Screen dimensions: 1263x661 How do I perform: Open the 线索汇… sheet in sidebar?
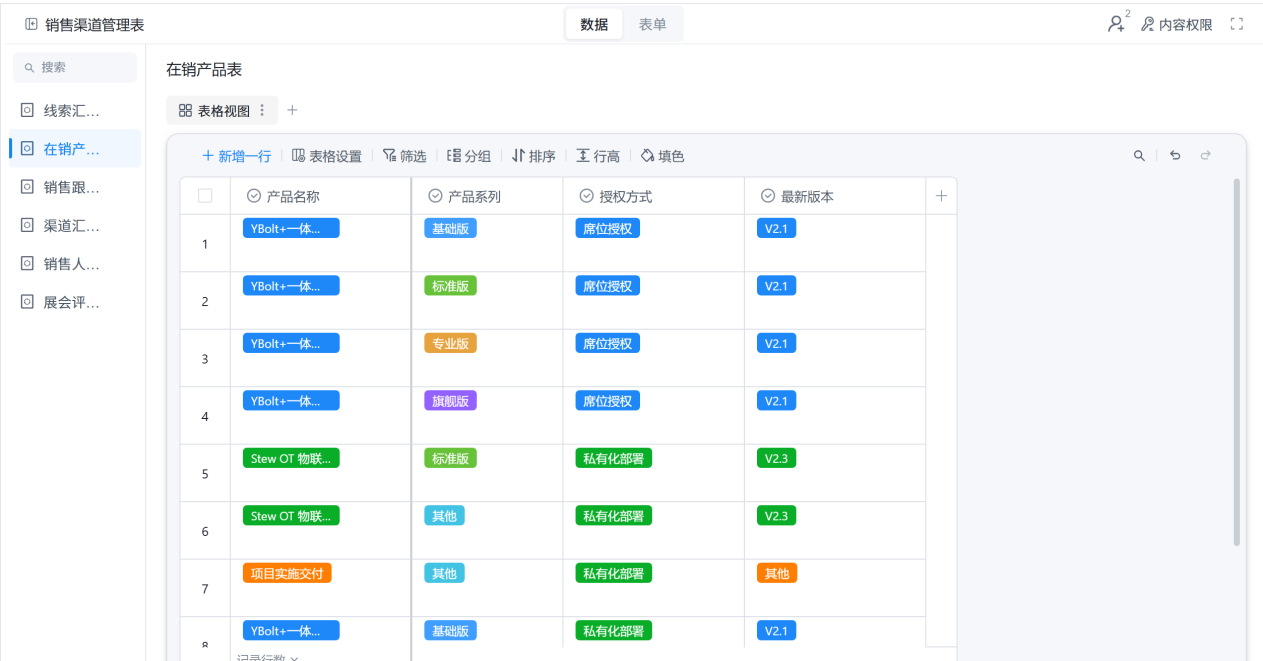coord(75,110)
